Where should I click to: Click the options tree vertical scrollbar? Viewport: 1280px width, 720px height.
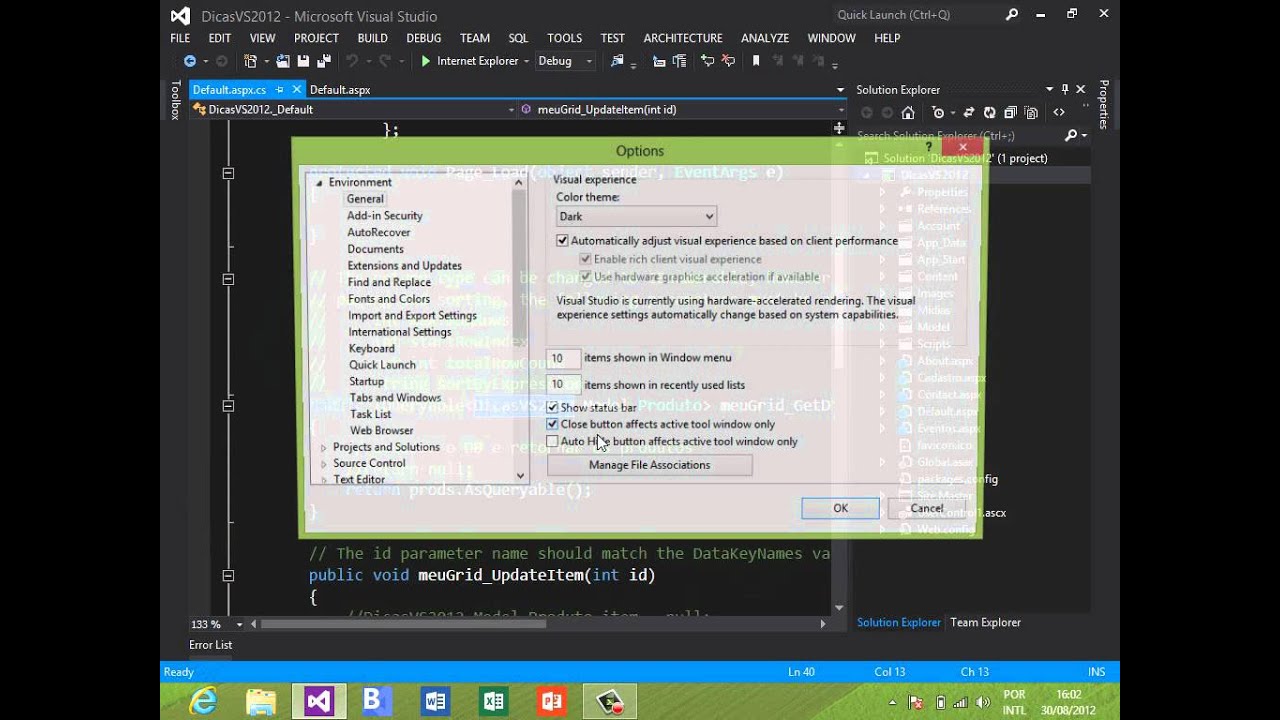(520, 330)
